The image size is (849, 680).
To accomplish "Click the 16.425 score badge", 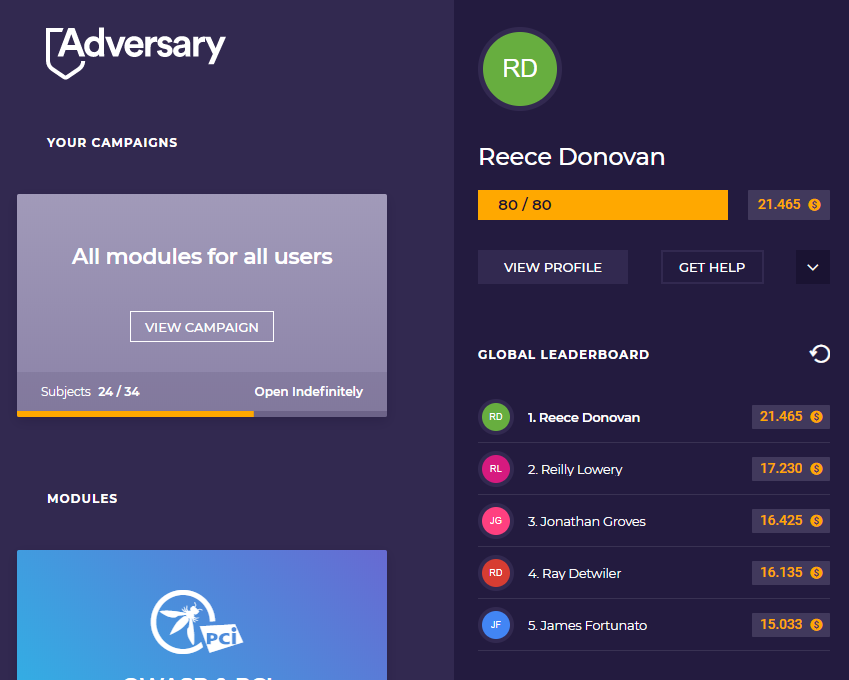I will tap(791, 521).
